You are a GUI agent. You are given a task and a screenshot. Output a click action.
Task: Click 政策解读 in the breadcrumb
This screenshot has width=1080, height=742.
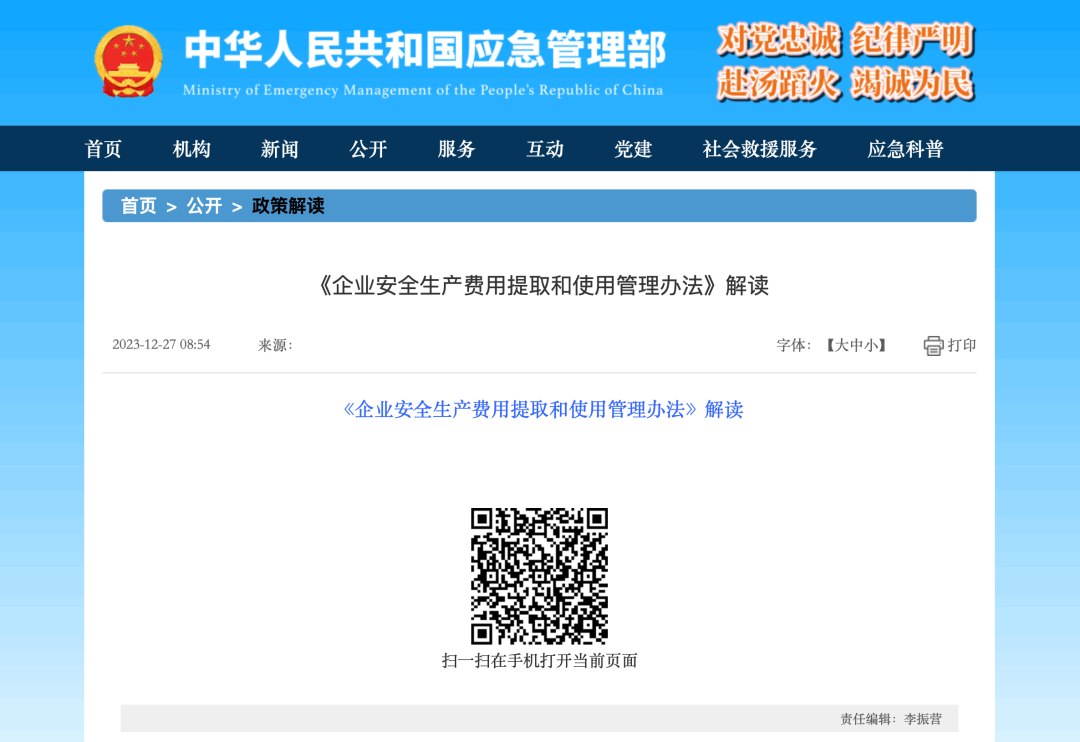288,206
